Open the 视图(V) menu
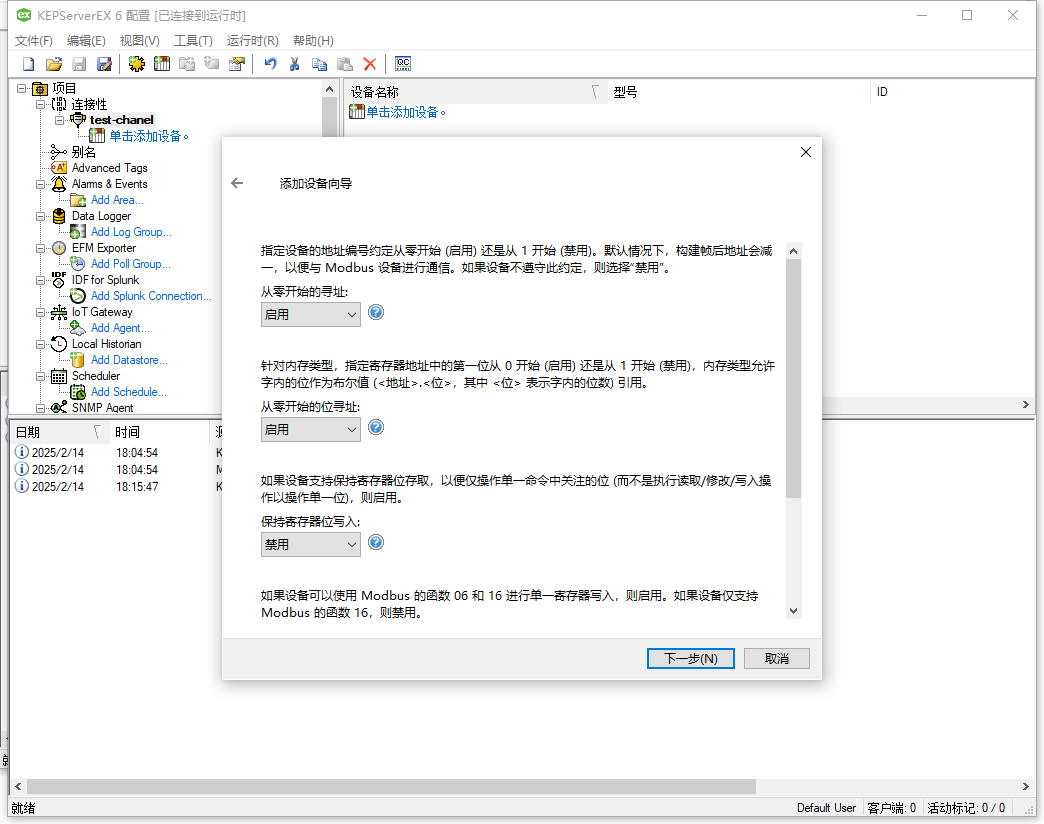This screenshot has height=824, width=1044. (x=140, y=41)
